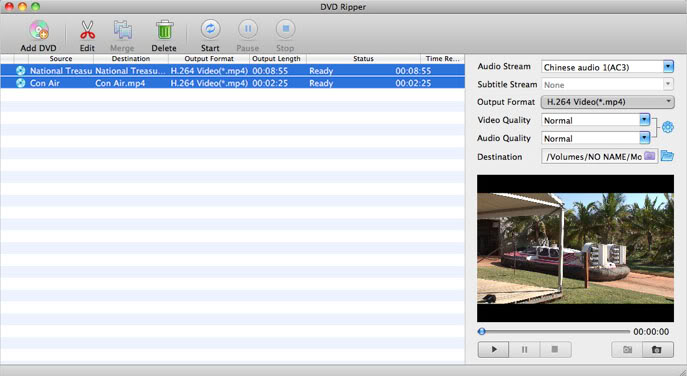Sort by the Output Format column header
The height and width of the screenshot is (376, 687).
click(209, 59)
